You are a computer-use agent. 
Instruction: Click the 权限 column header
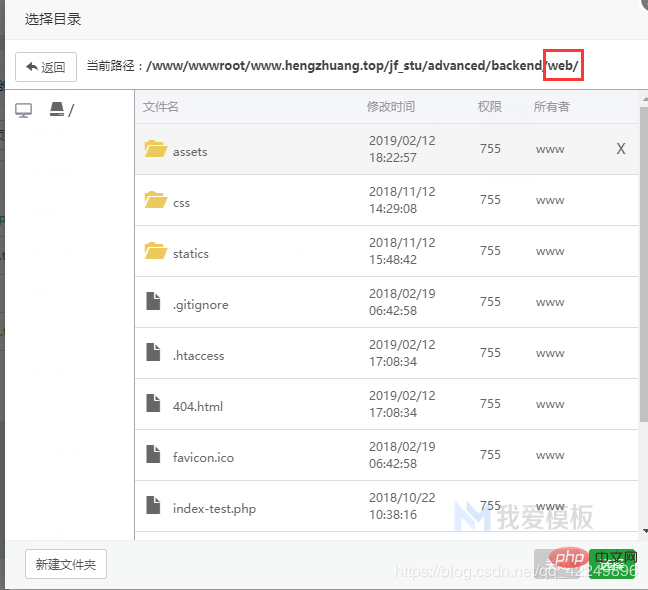[x=490, y=107]
